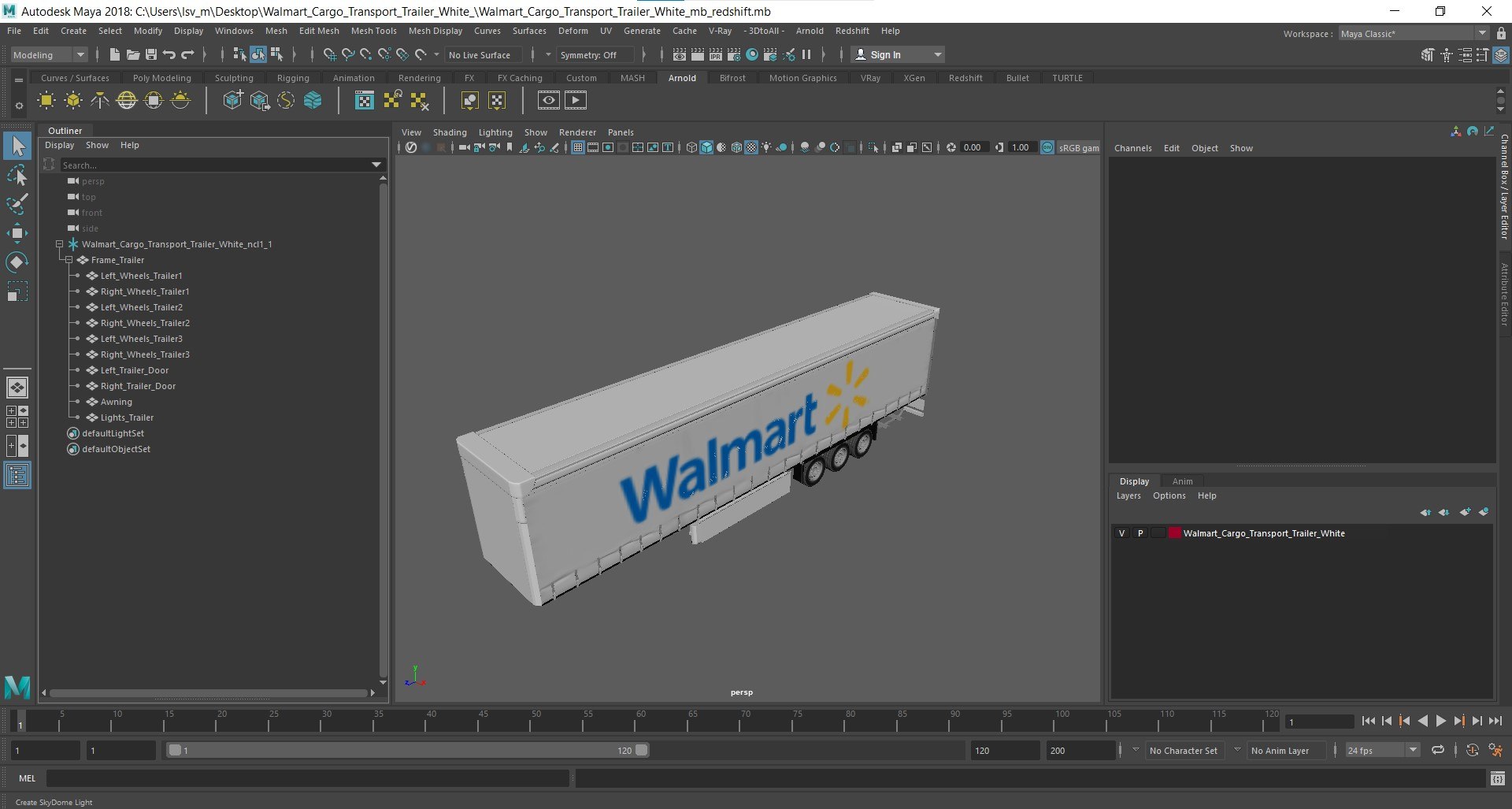Toggle layer visibility V box
The height and width of the screenshot is (809, 1512).
point(1121,533)
